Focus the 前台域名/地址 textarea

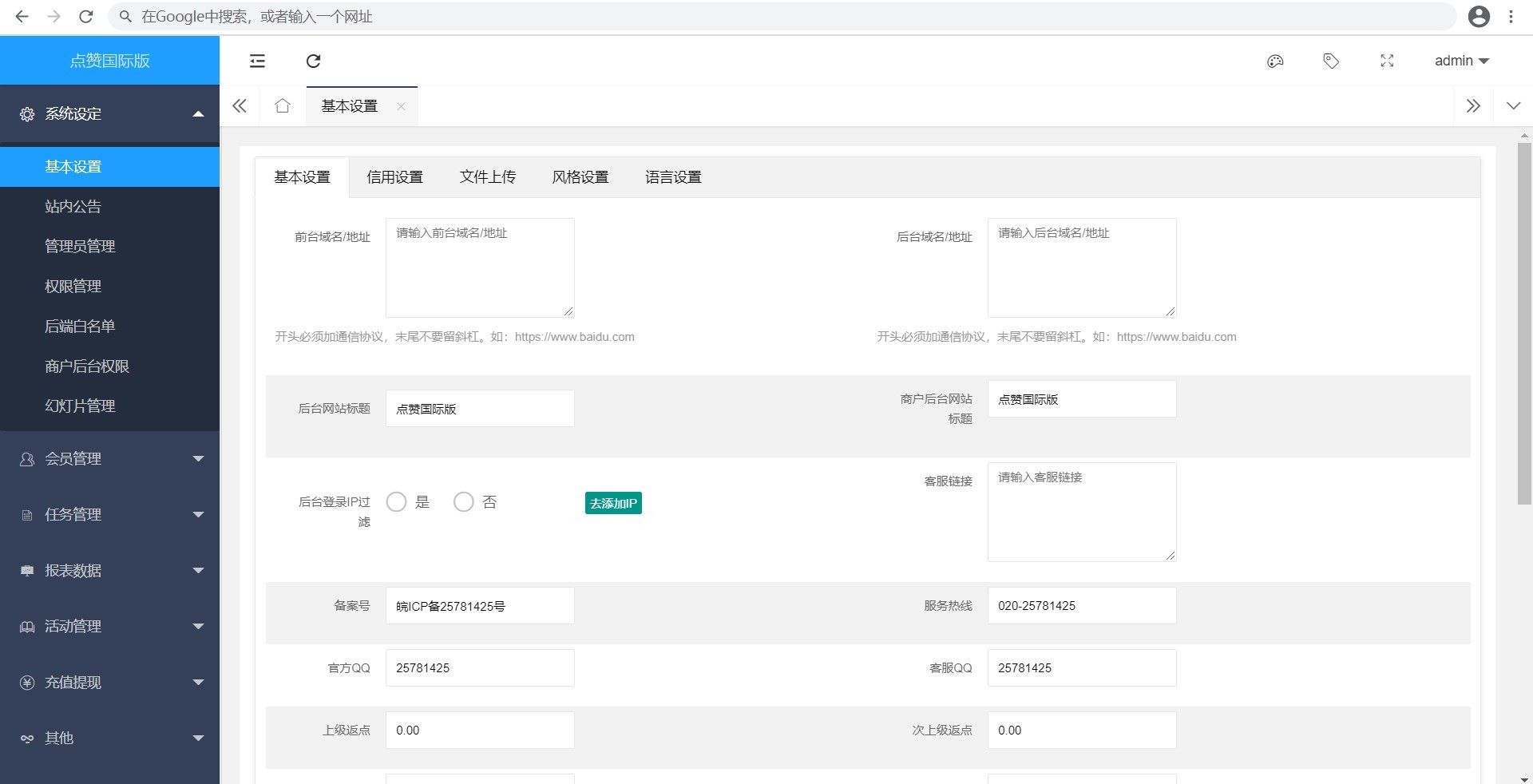(480, 267)
